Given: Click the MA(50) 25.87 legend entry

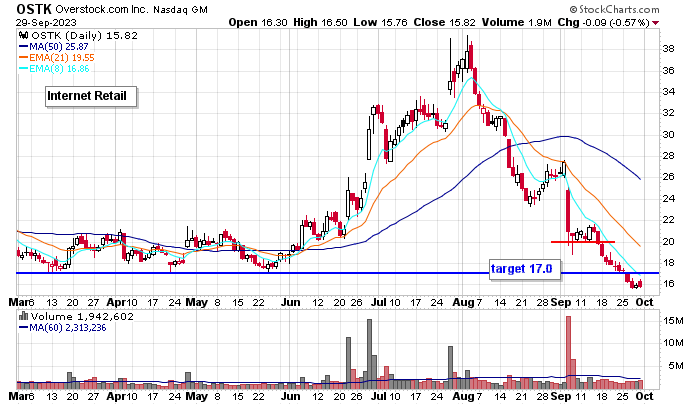Looking at the screenshot, I should (54, 46).
